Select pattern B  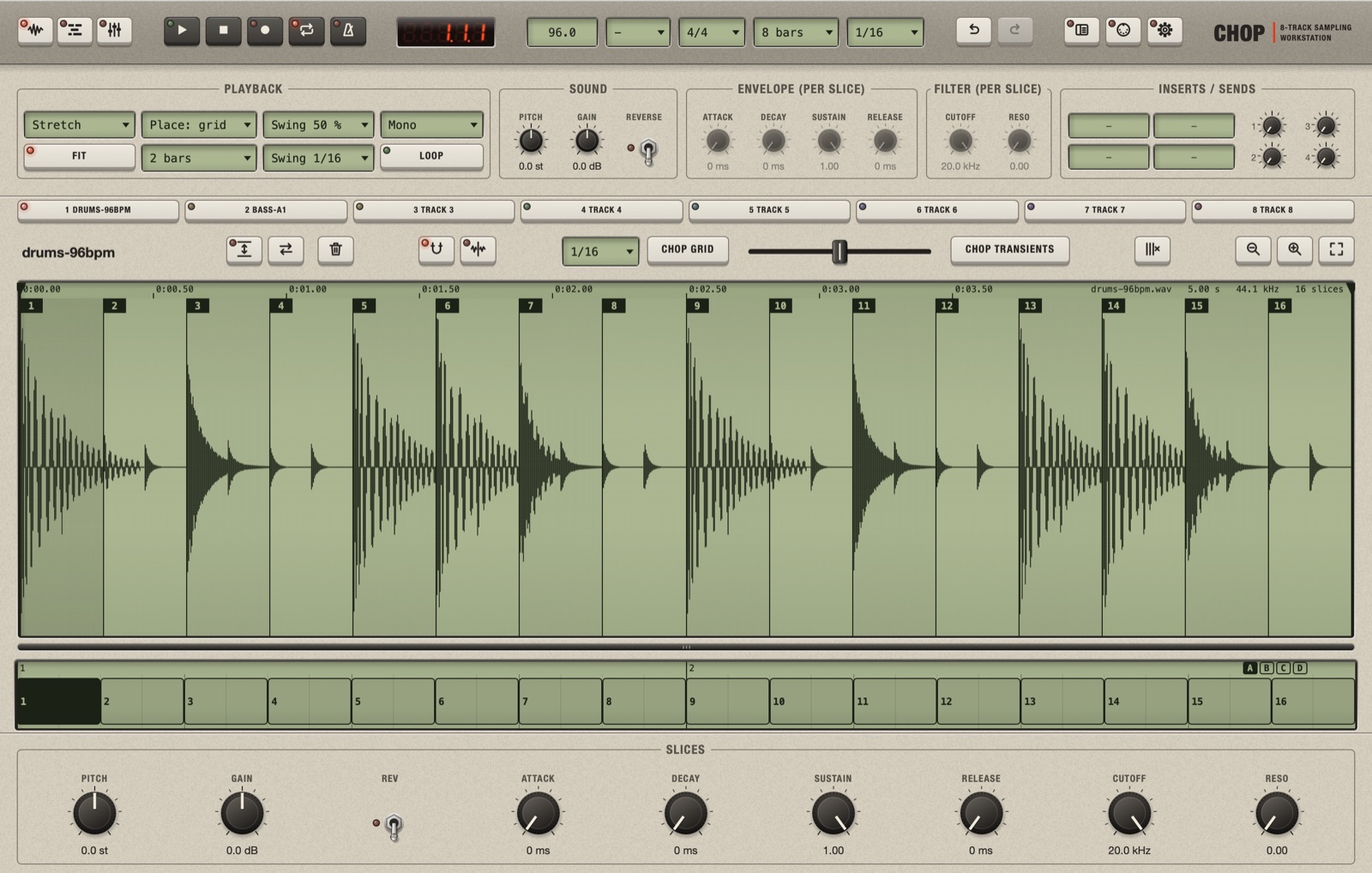pyautogui.click(x=1267, y=668)
